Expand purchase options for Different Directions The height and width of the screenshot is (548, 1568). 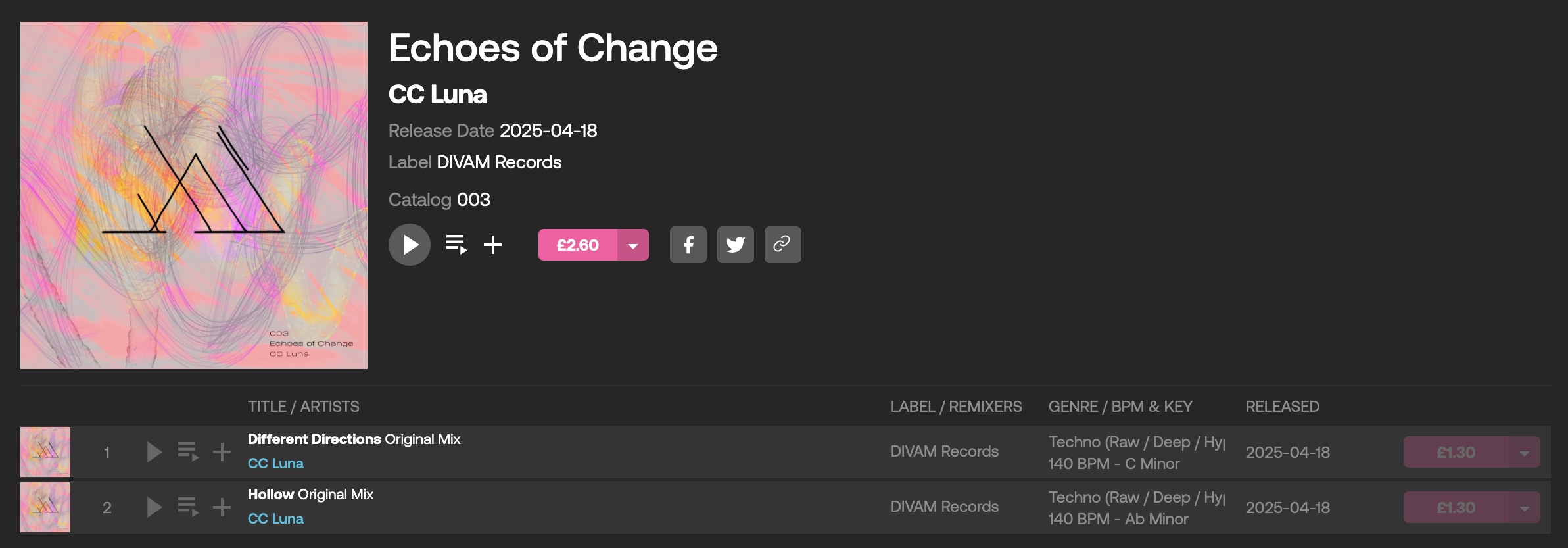1525,452
